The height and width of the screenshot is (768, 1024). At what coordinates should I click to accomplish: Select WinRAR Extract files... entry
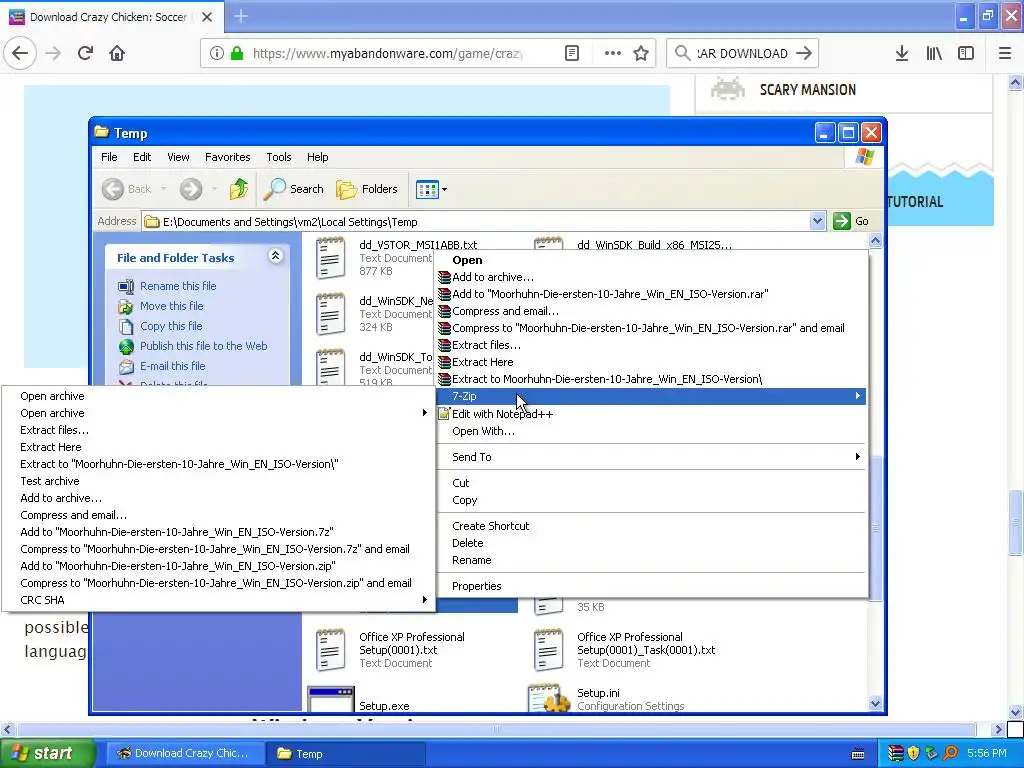click(651, 345)
